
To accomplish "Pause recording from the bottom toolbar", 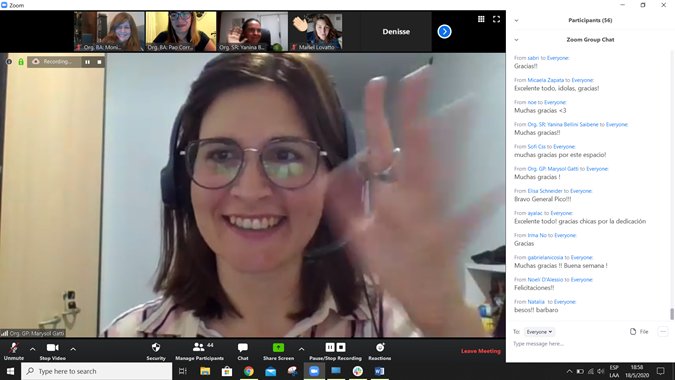I will (x=330, y=347).
